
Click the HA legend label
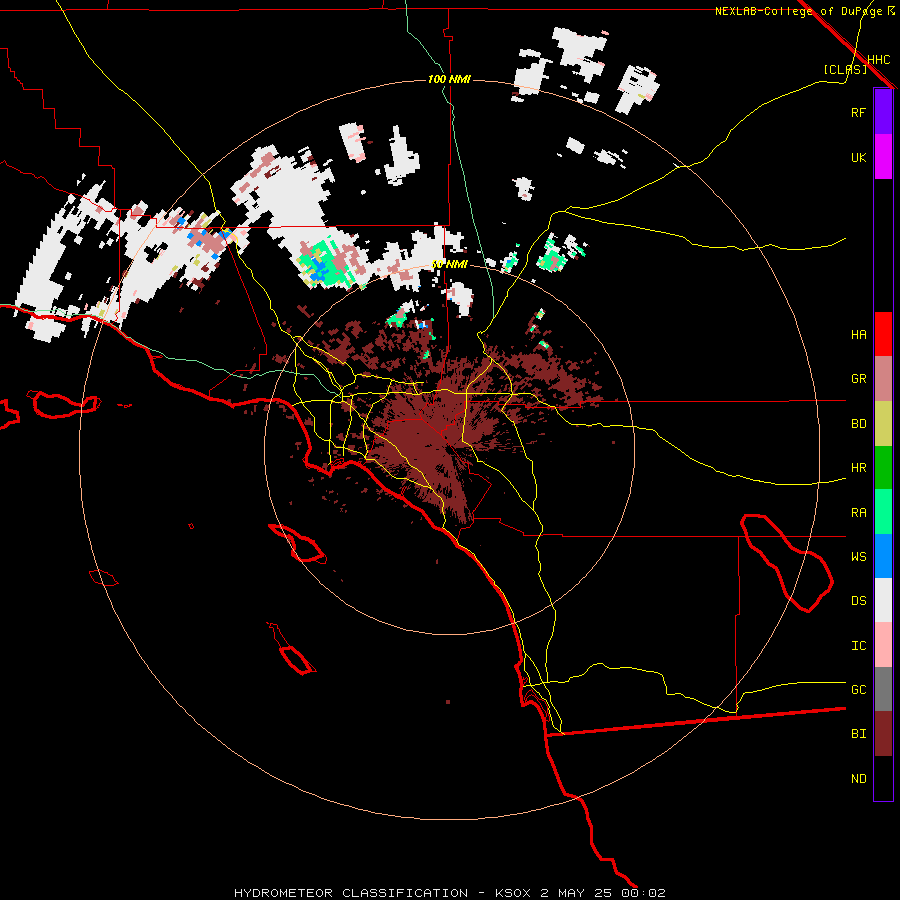(x=858, y=334)
